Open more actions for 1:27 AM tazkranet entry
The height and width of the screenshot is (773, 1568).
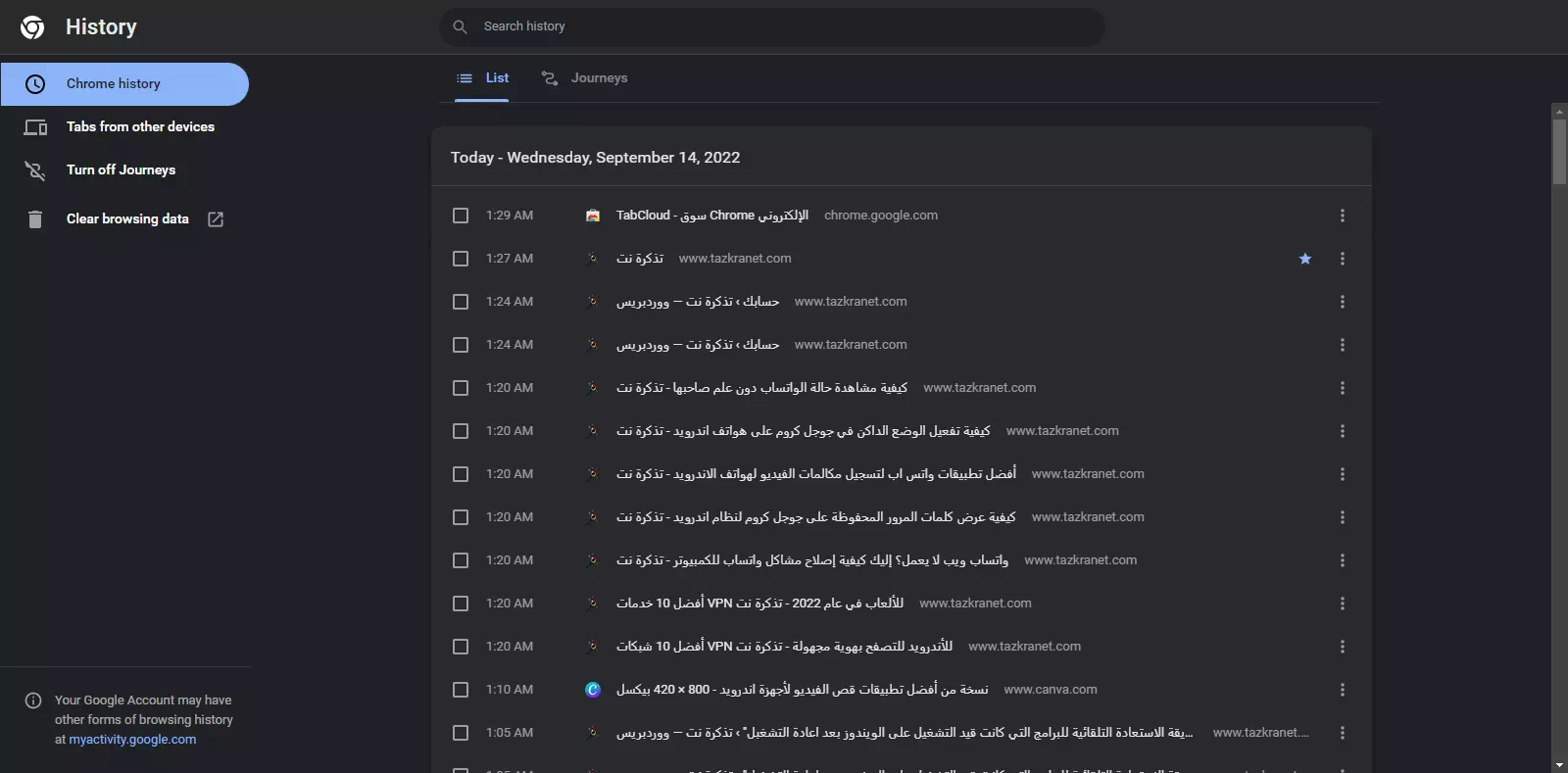[1343, 259]
